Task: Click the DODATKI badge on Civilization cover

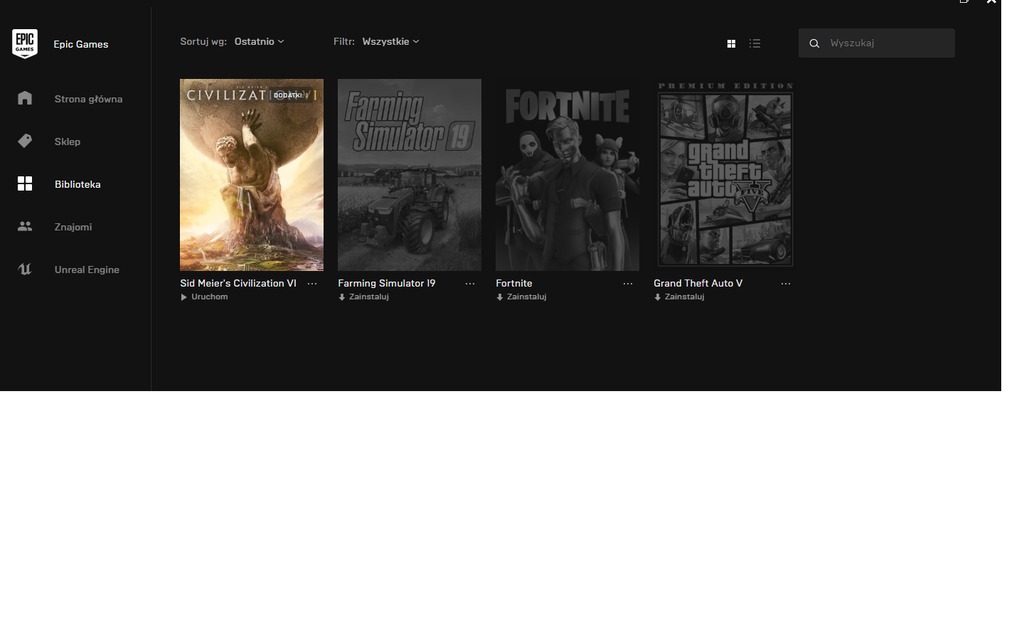Action: [x=287, y=95]
